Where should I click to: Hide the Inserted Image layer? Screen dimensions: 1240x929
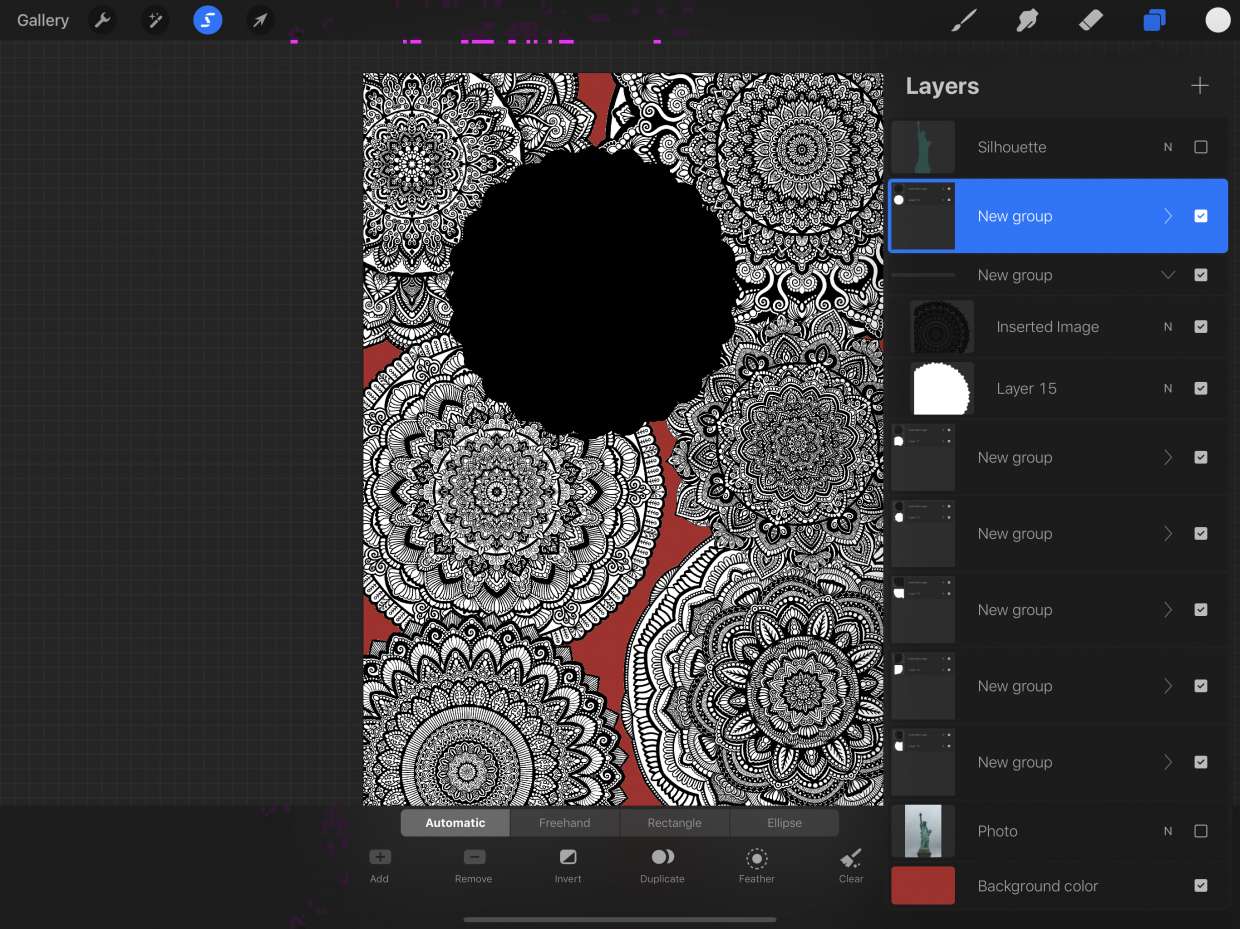click(1201, 327)
